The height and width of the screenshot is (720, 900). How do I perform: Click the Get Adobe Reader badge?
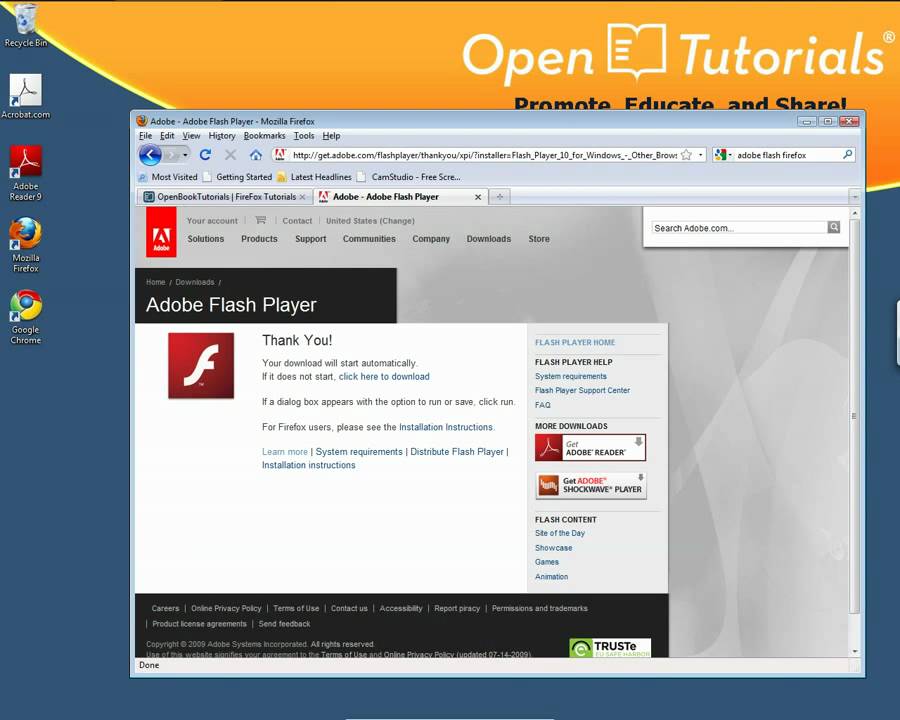tap(590, 448)
